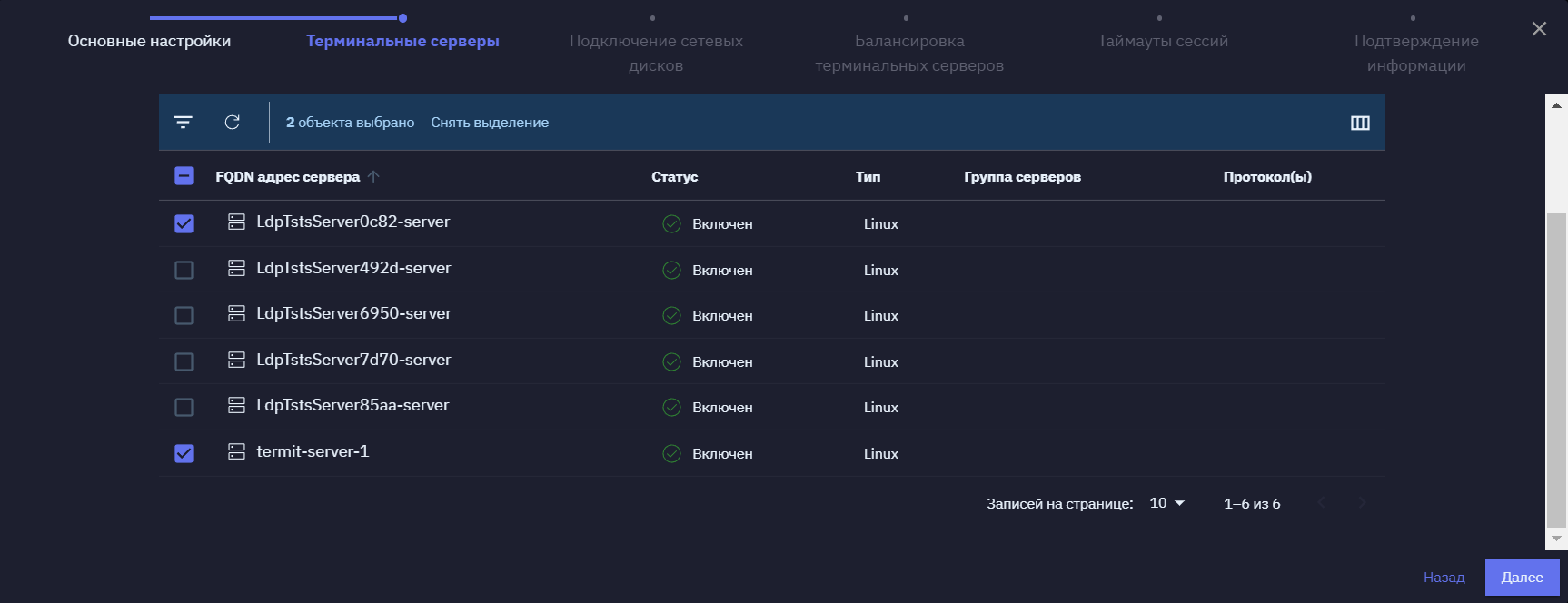Toggle the select-all header checkbox
The image size is (1568, 603).
coord(184,176)
